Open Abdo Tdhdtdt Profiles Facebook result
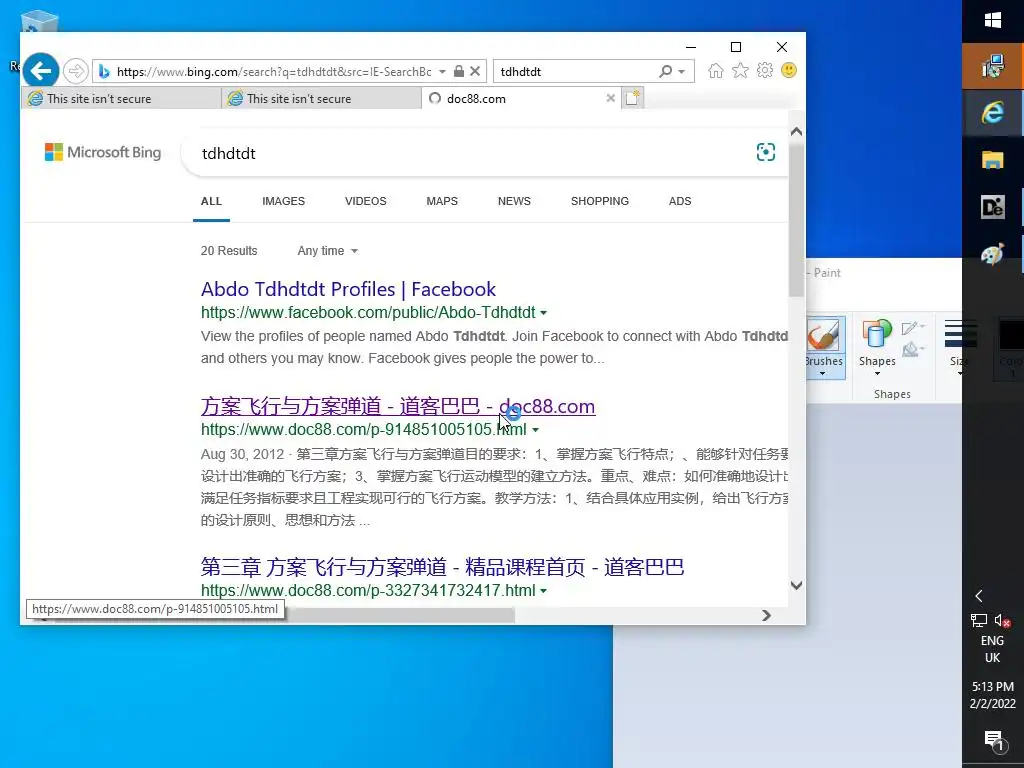Screen dimensions: 1024x768 348,289
